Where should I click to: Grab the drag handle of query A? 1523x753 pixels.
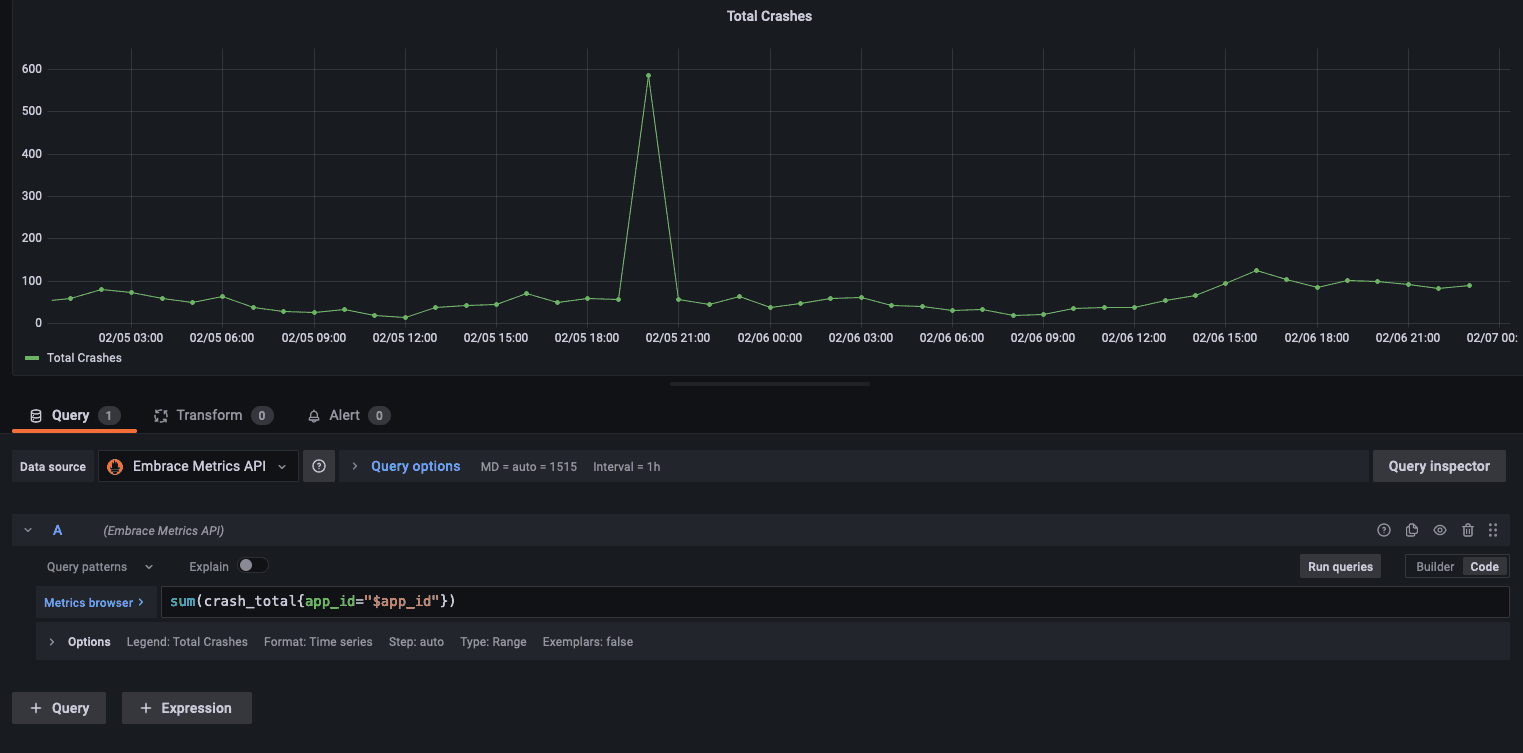(1493, 530)
